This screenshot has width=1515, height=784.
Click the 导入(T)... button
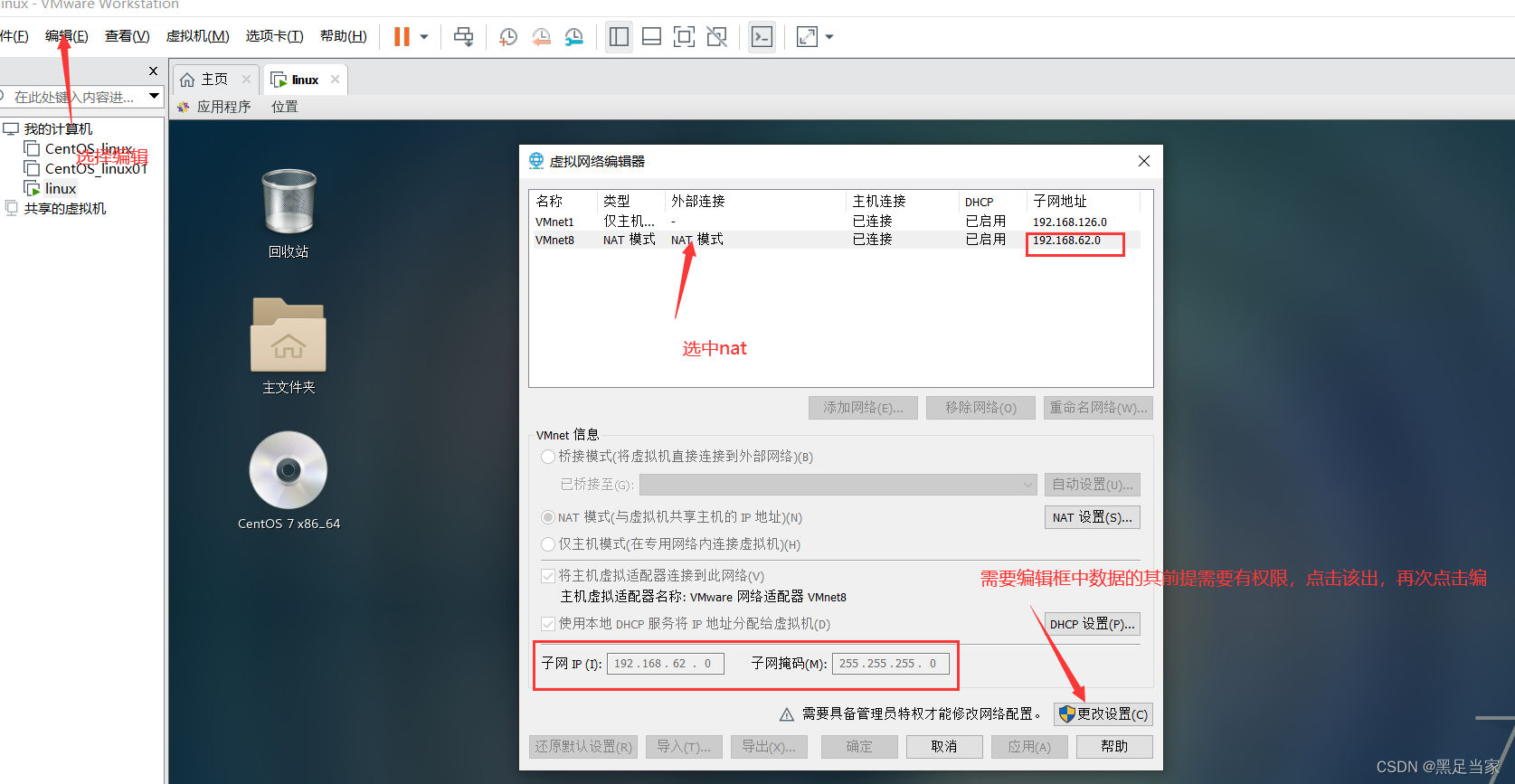coord(684,747)
